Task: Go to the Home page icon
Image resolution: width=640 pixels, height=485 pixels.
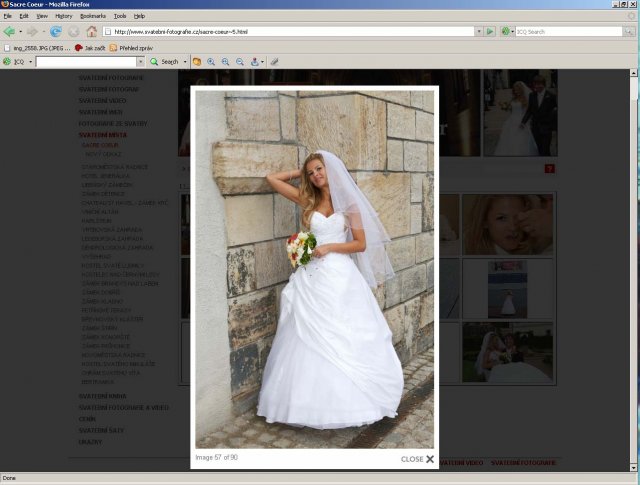Action: coord(91,32)
